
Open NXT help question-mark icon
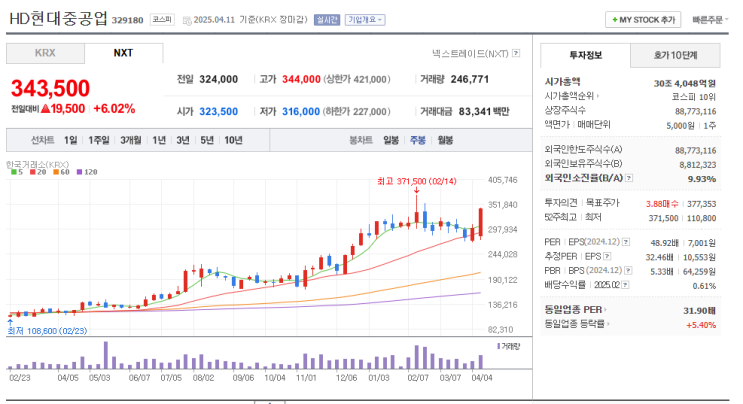(x=516, y=54)
